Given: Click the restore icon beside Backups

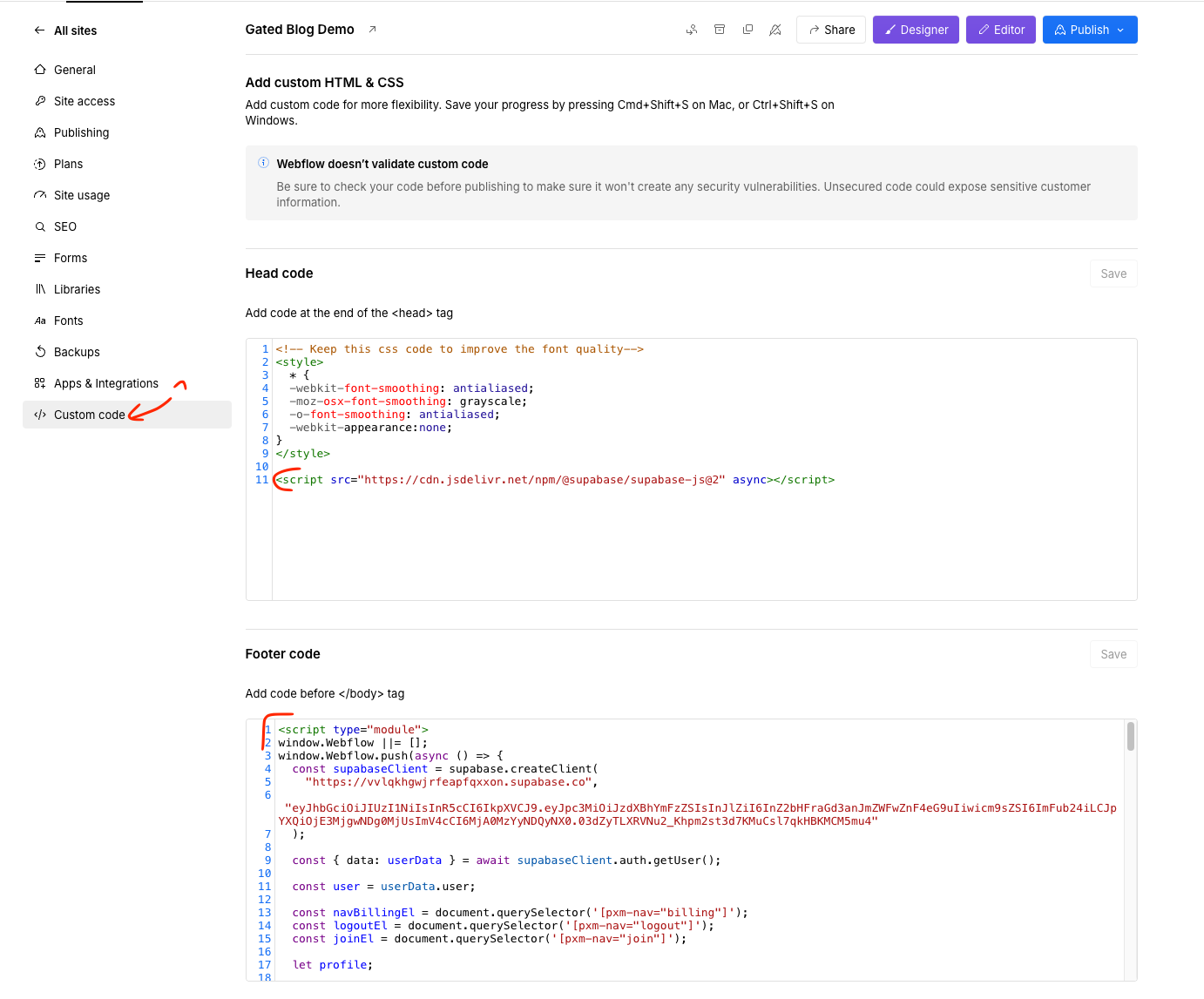Looking at the screenshot, I should pos(40,352).
